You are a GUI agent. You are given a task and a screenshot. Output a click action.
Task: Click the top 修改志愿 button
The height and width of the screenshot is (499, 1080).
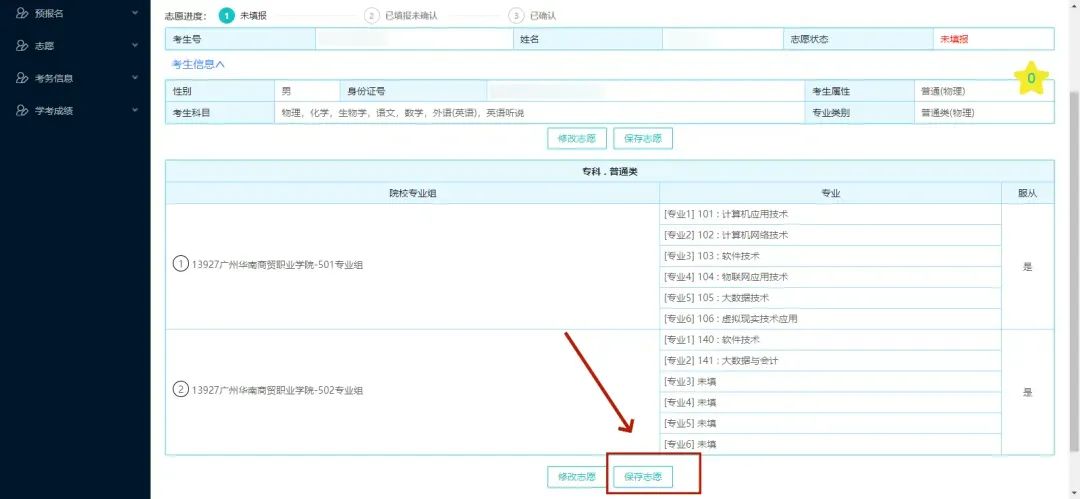576,138
